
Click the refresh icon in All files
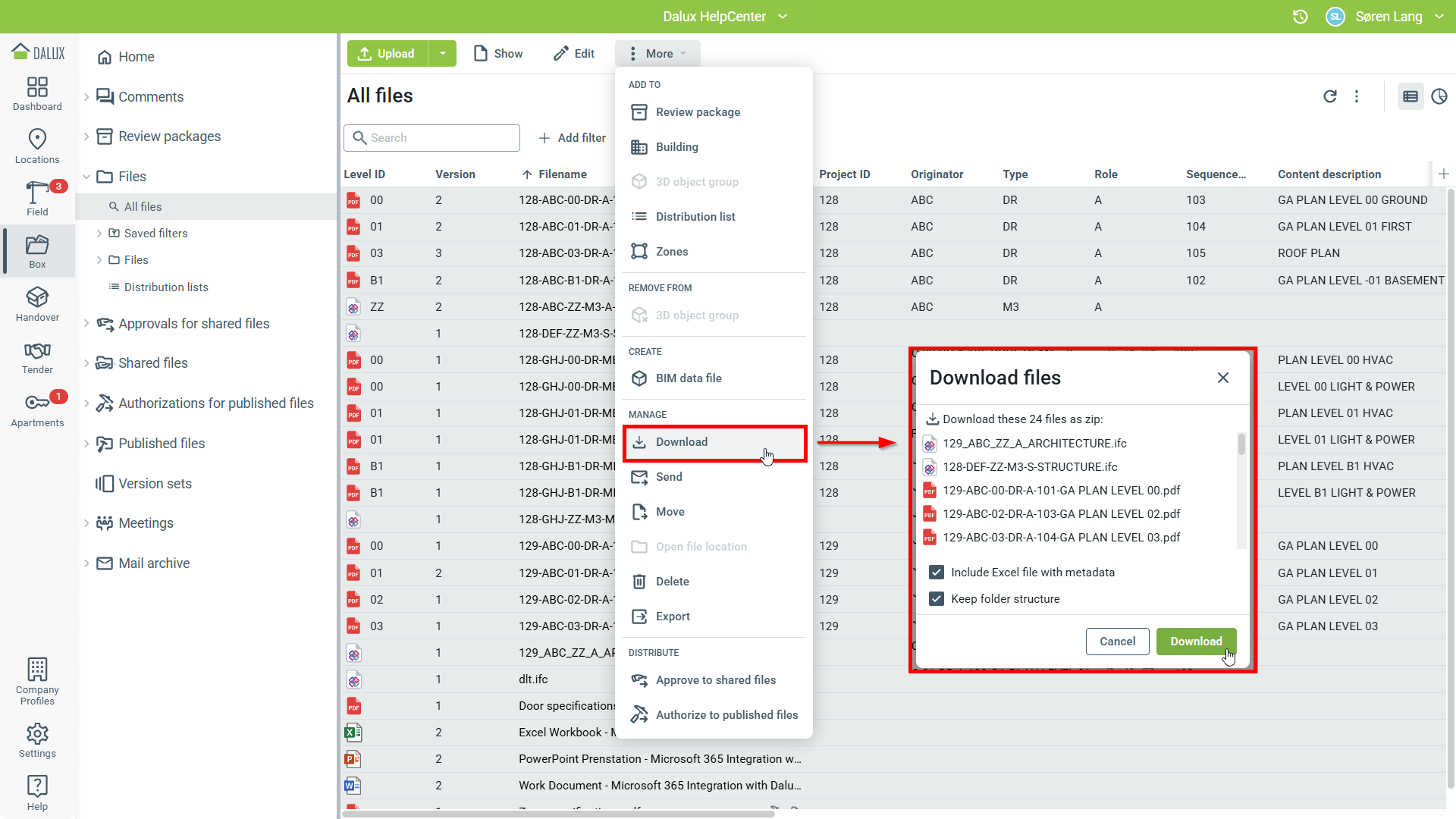[1330, 96]
